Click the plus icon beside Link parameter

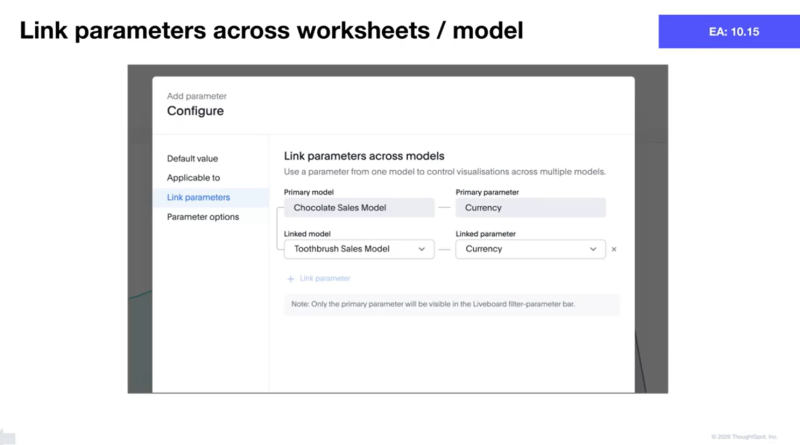[291, 278]
